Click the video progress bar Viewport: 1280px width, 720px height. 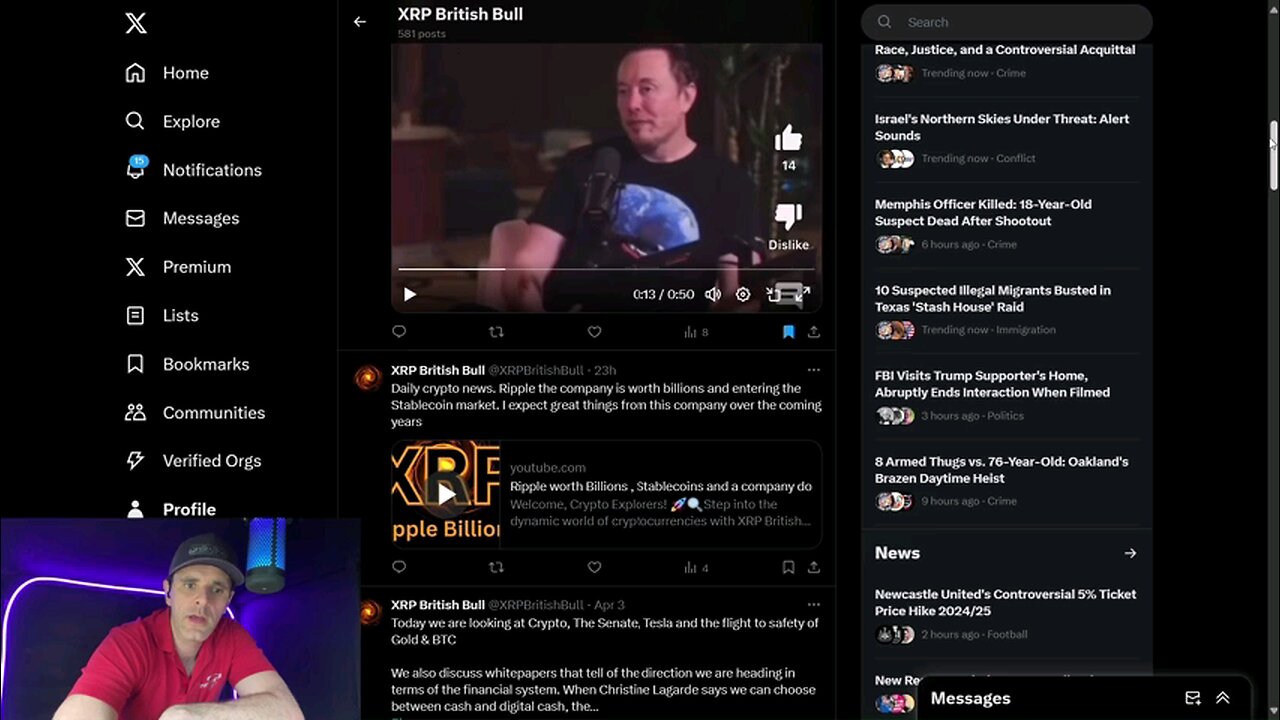click(606, 269)
